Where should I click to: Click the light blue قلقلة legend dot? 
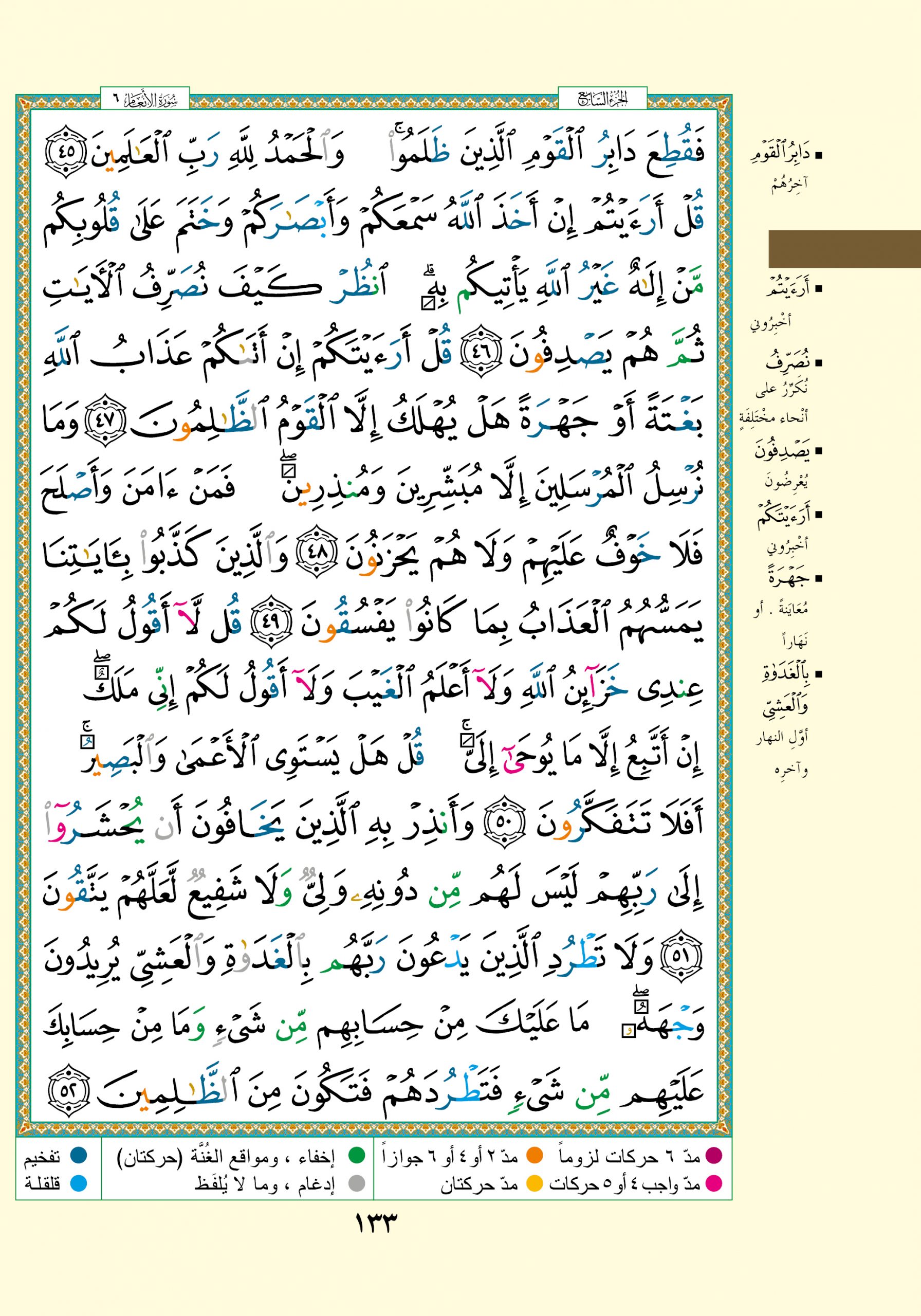point(78,1183)
